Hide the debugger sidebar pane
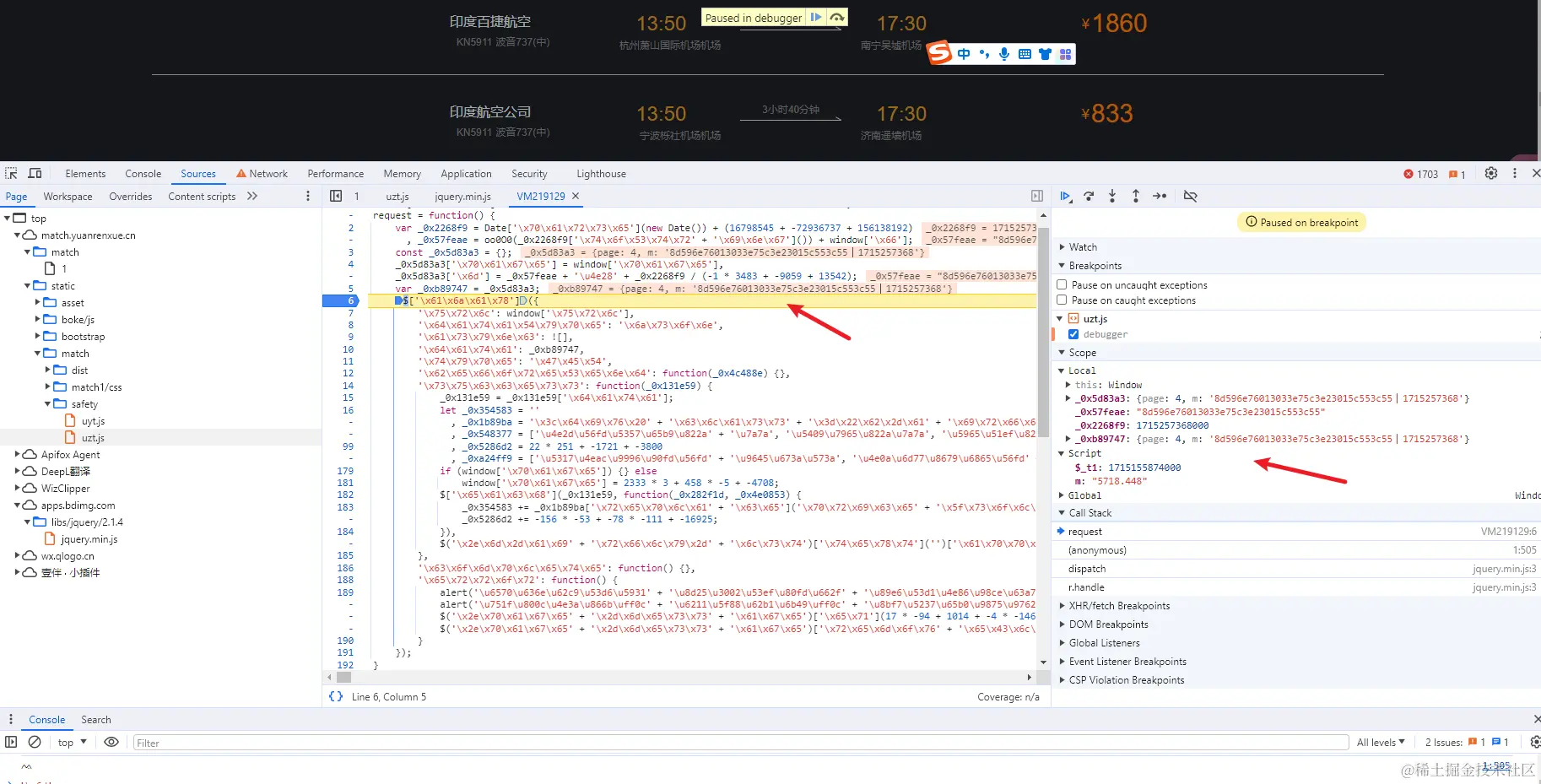 [1037, 196]
